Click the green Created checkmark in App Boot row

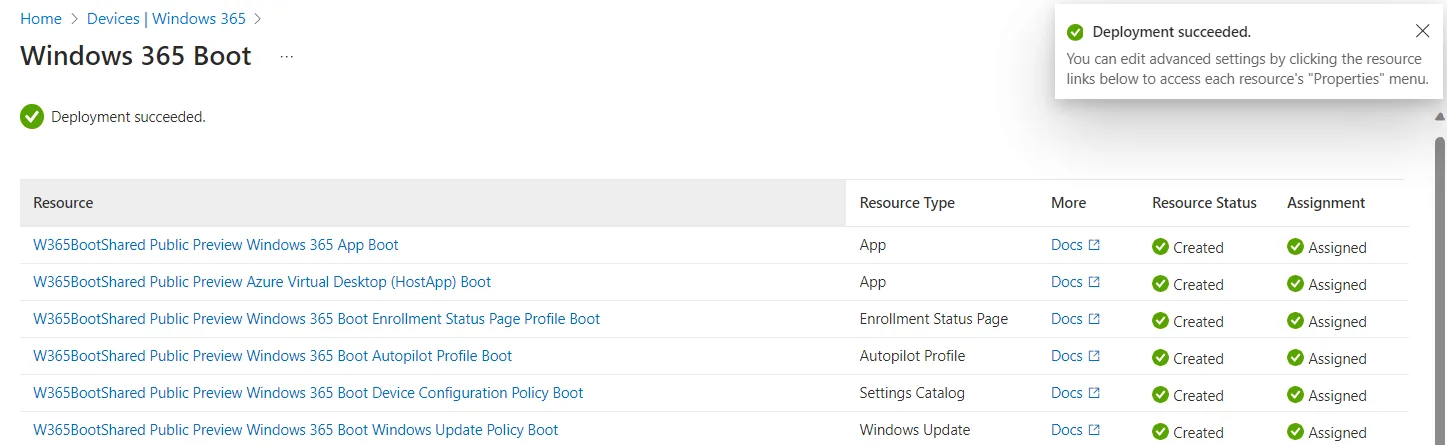pyautogui.click(x=1160, y=247)
